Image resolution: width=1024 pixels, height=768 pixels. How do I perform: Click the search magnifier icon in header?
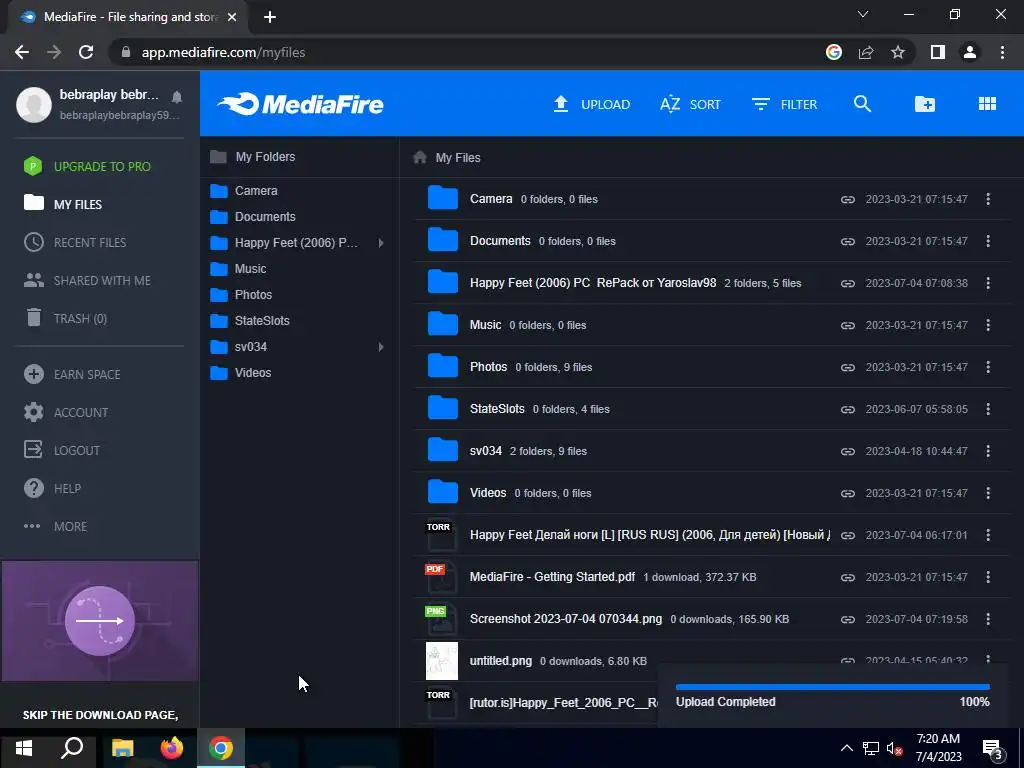point(862,104)
